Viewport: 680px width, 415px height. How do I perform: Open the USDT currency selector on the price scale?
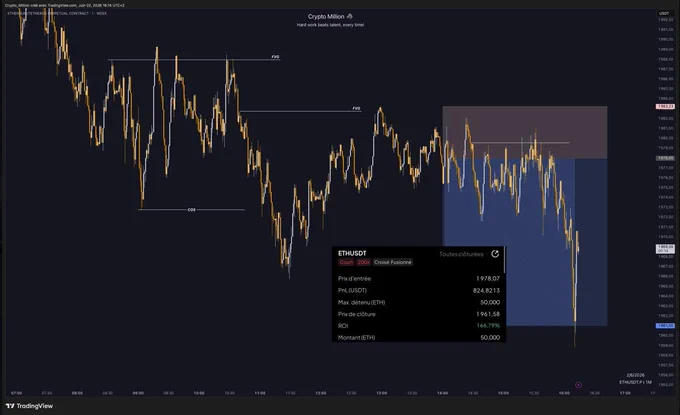664,13
